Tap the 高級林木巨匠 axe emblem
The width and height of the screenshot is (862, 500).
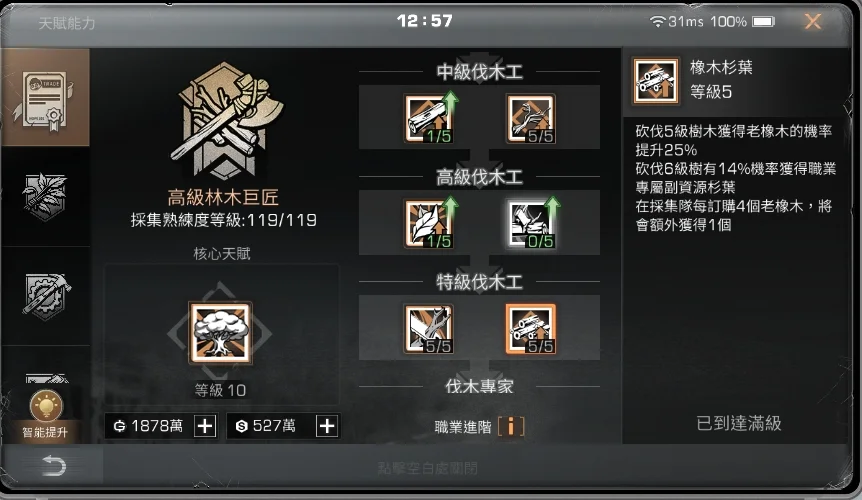click(x=224, y=121)
